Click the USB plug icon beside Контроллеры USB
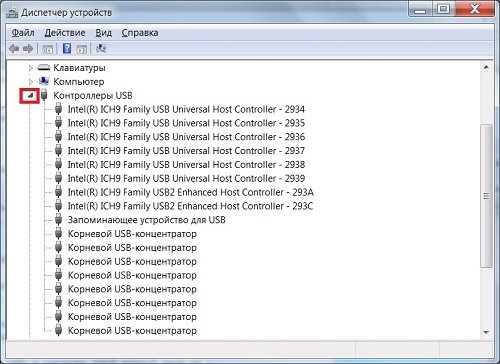This screenshot has width=500, height=364. (x=44, y=95)
